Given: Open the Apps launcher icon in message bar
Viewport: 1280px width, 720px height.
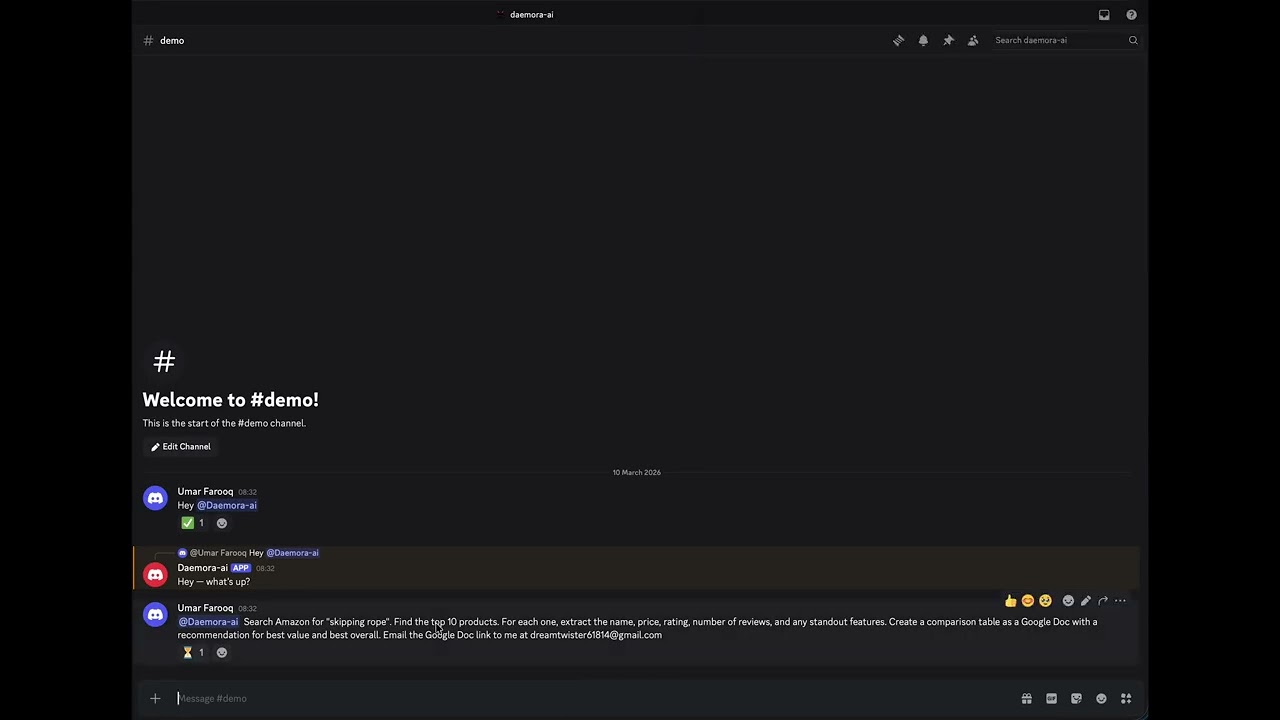Looking at the screenshot, I should (1126, 698).
